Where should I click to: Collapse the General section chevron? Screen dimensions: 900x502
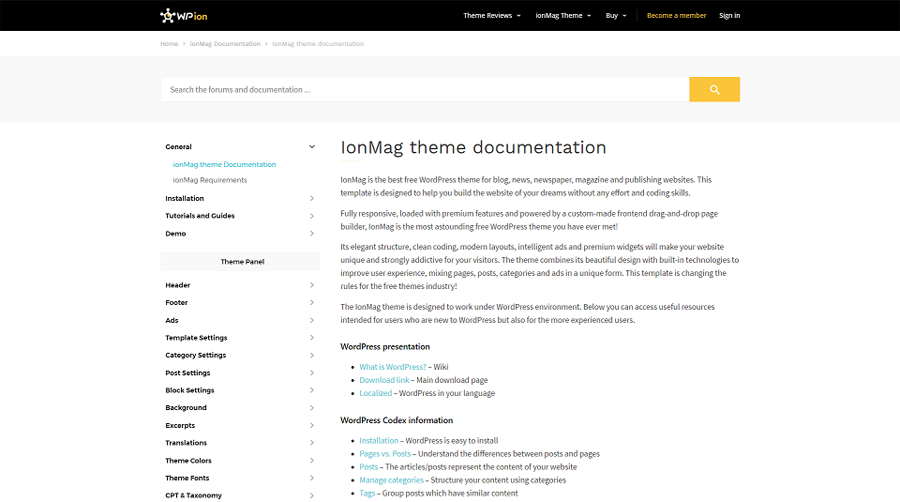312,147
